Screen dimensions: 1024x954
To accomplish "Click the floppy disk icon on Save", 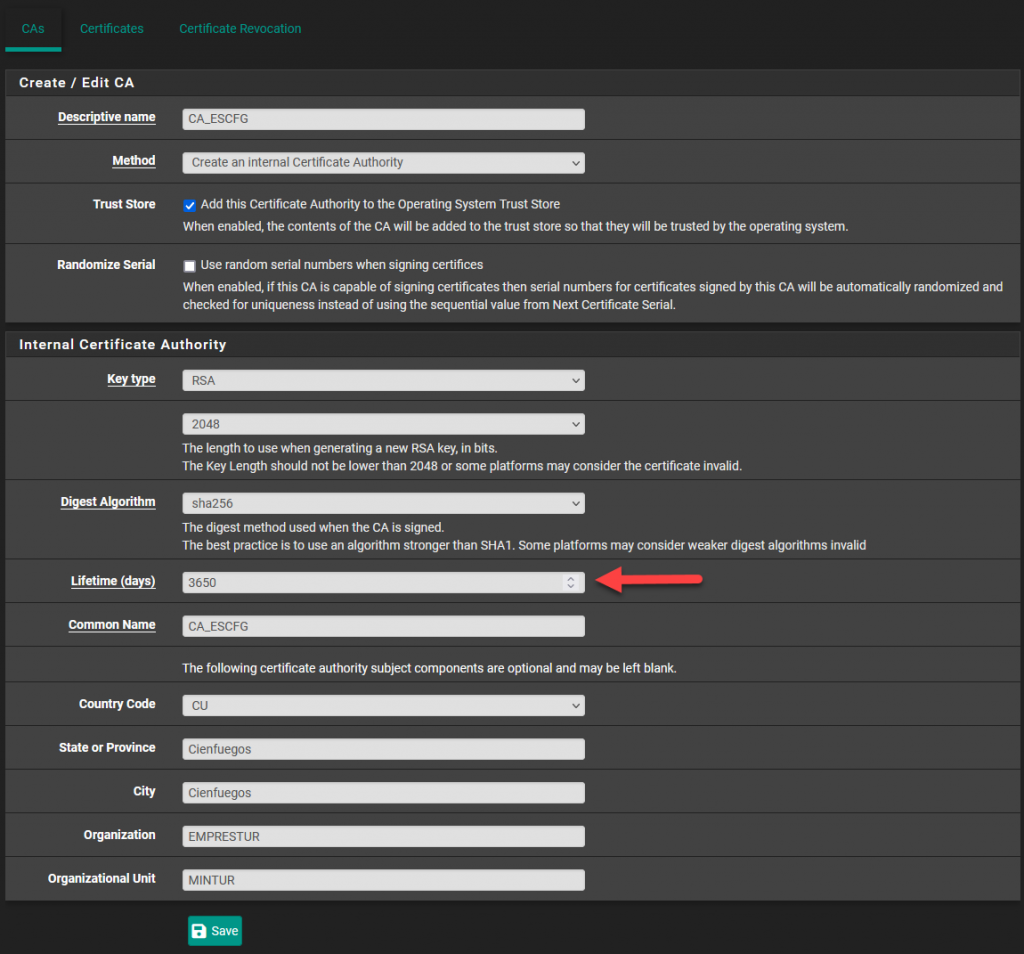I will point(199,931).
